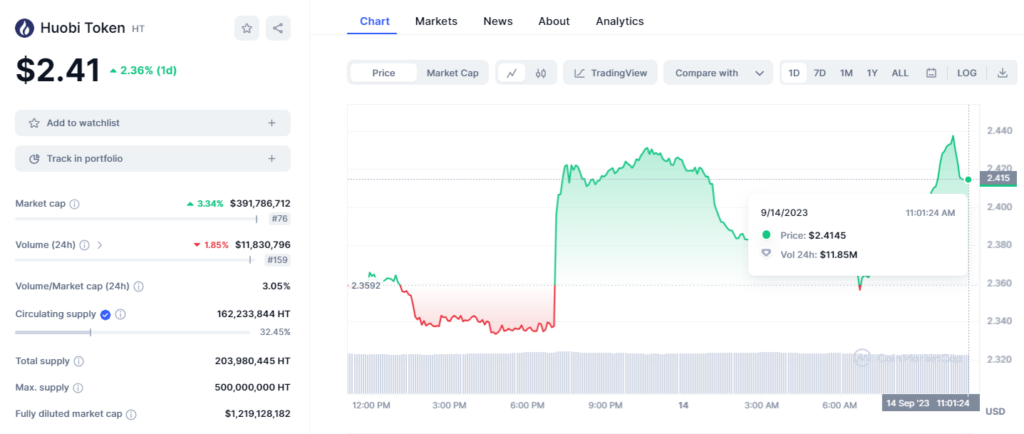Viewport: 1024px width, 434px height.
Task: Select the Price toggle option
Action: [x=383, y=73]
